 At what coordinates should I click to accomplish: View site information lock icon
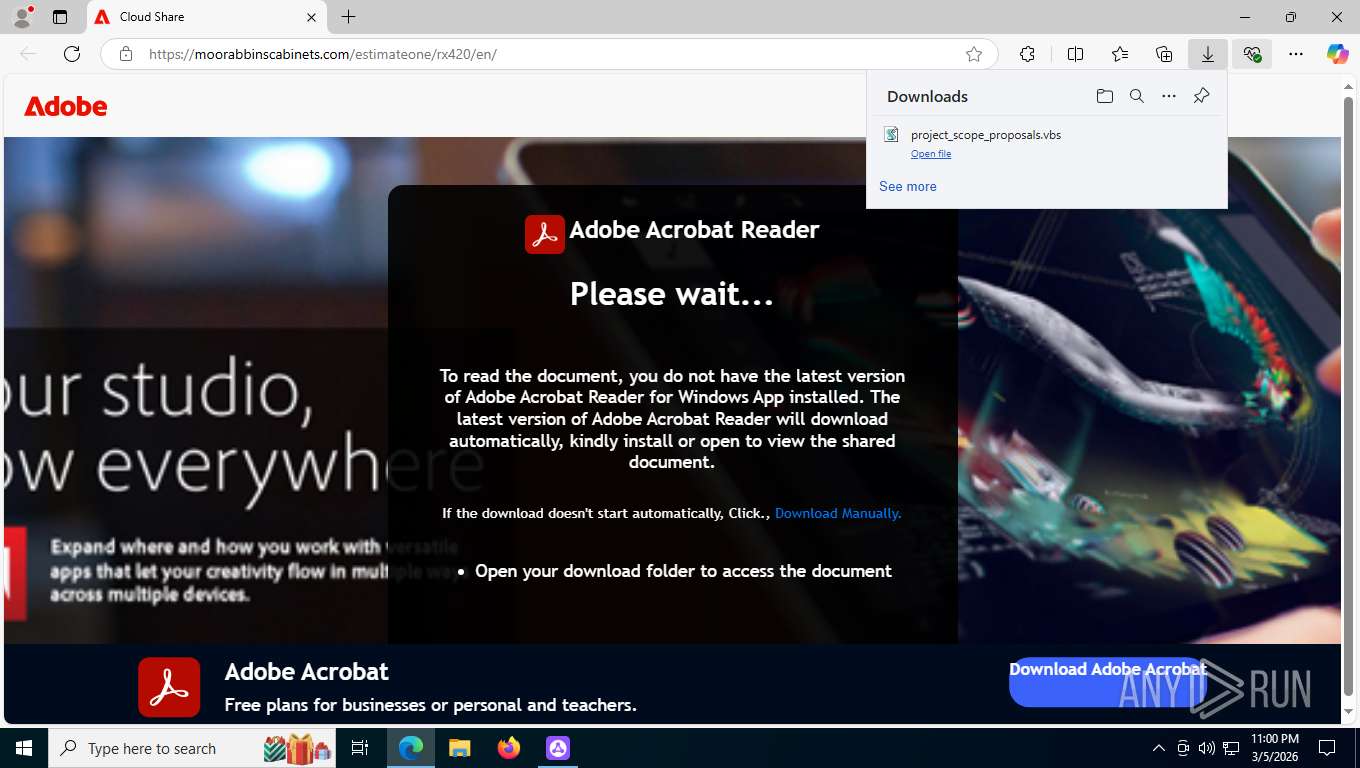tap(126, 54)
